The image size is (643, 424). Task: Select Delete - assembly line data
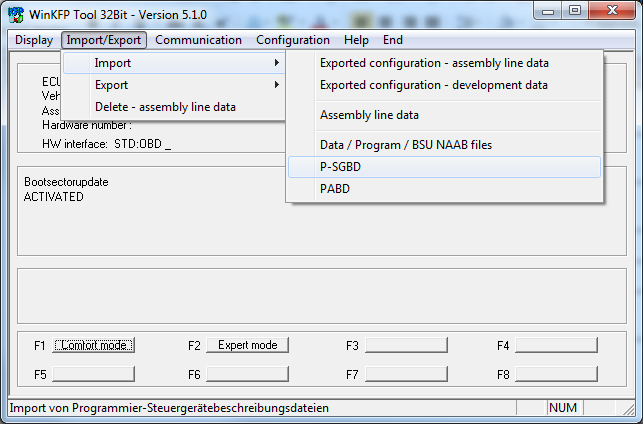click(x=165, y=107)
